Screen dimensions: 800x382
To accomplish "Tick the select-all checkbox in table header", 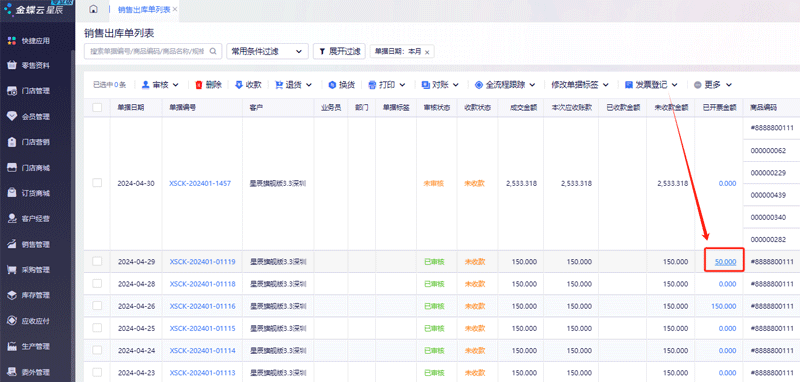I will pyautogui.click(x=97, y=108).
